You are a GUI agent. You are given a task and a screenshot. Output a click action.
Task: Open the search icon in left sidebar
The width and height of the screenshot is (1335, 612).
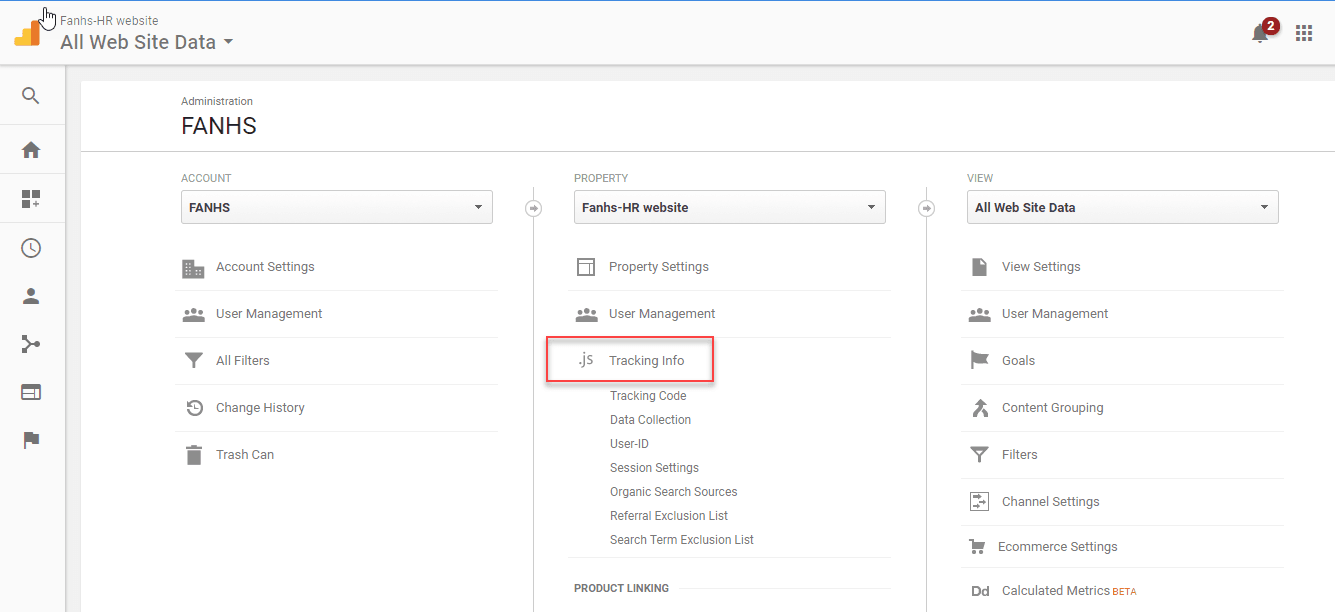(31, 96)
